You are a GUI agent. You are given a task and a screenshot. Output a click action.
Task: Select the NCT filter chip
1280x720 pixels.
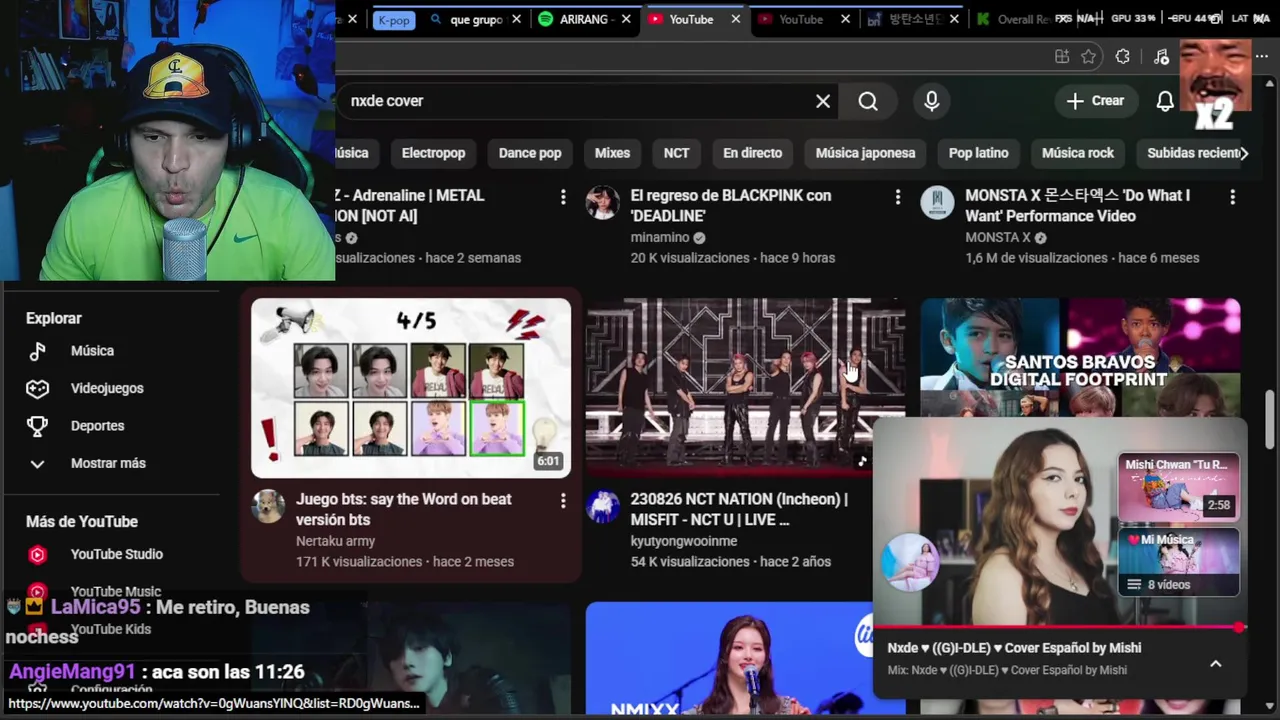pos(676,153)
